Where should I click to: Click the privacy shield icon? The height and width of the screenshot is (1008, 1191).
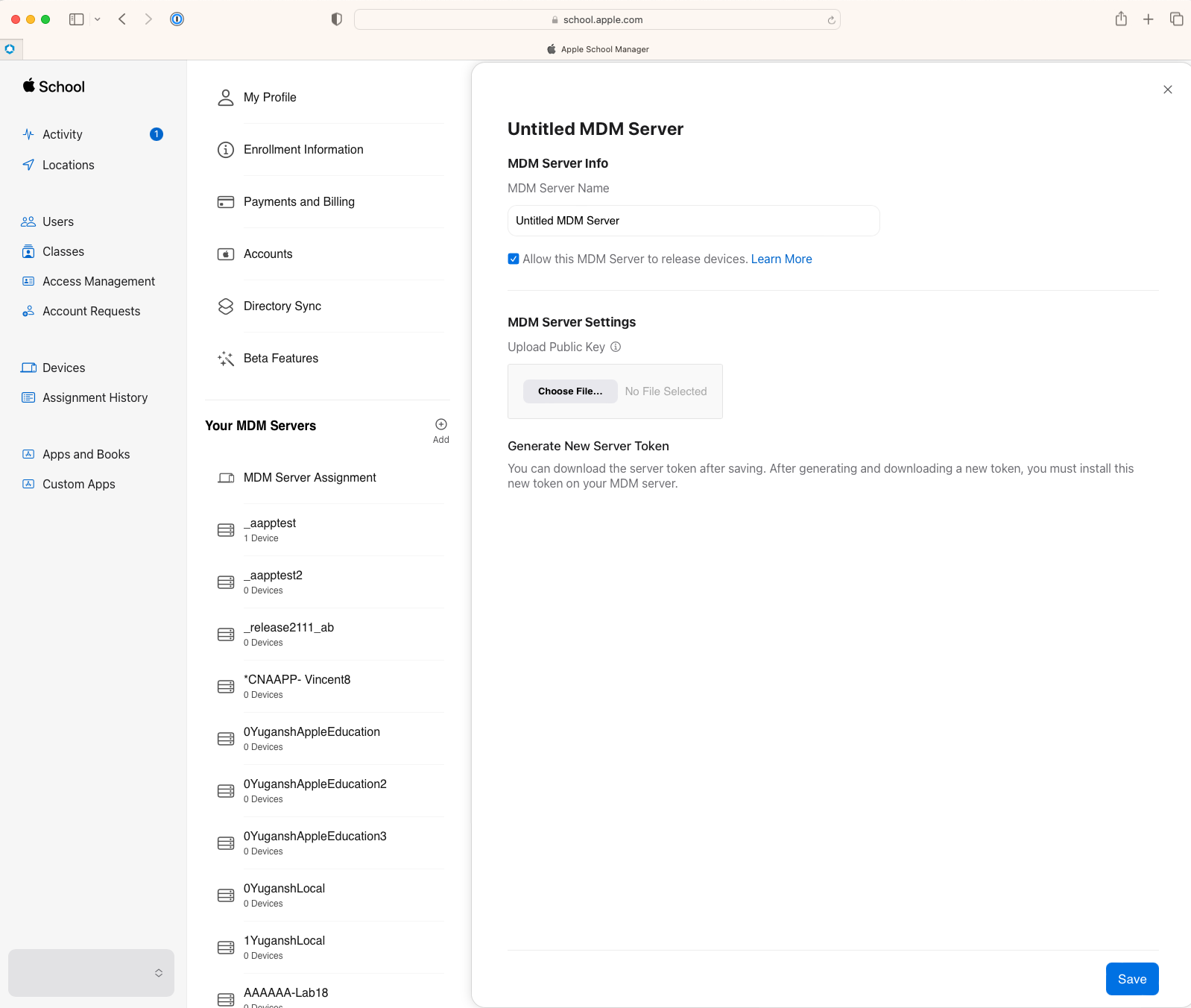coord(337,19)
